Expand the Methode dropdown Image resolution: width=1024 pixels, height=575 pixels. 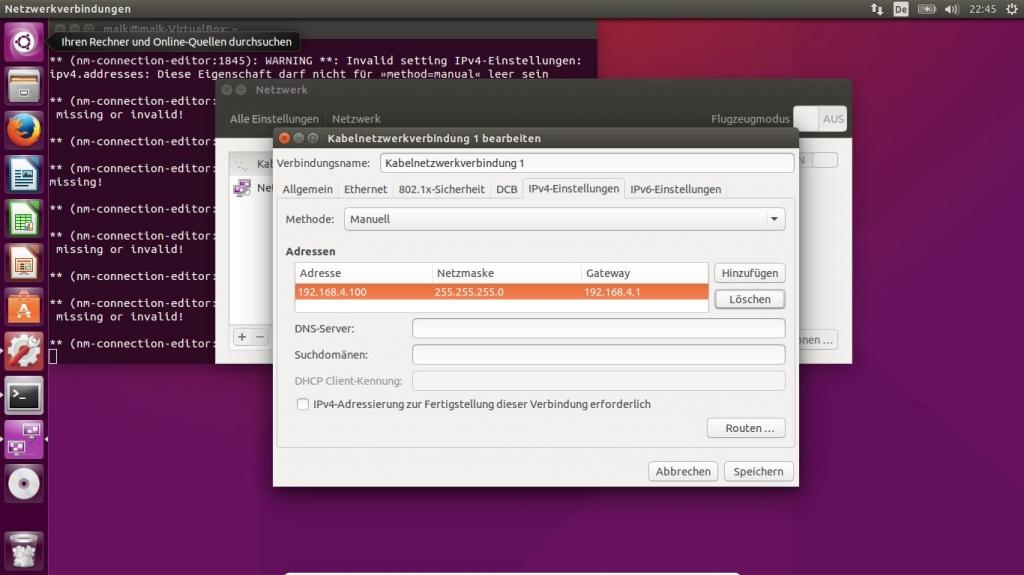pyautogui.click(x=564, y=219)
